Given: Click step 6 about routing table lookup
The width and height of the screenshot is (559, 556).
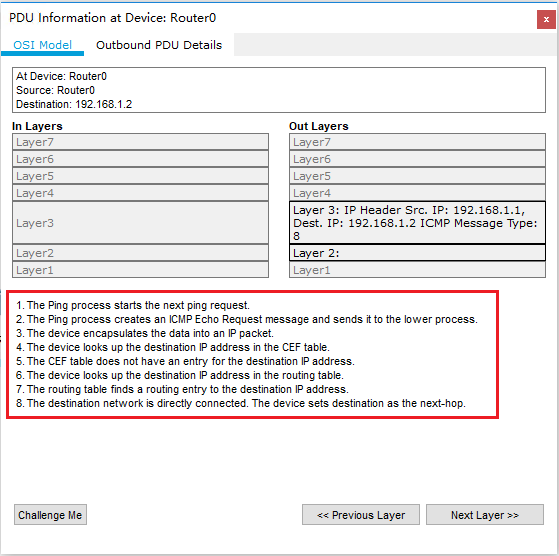Looking at the screenshot, I should tap(180, 375).
